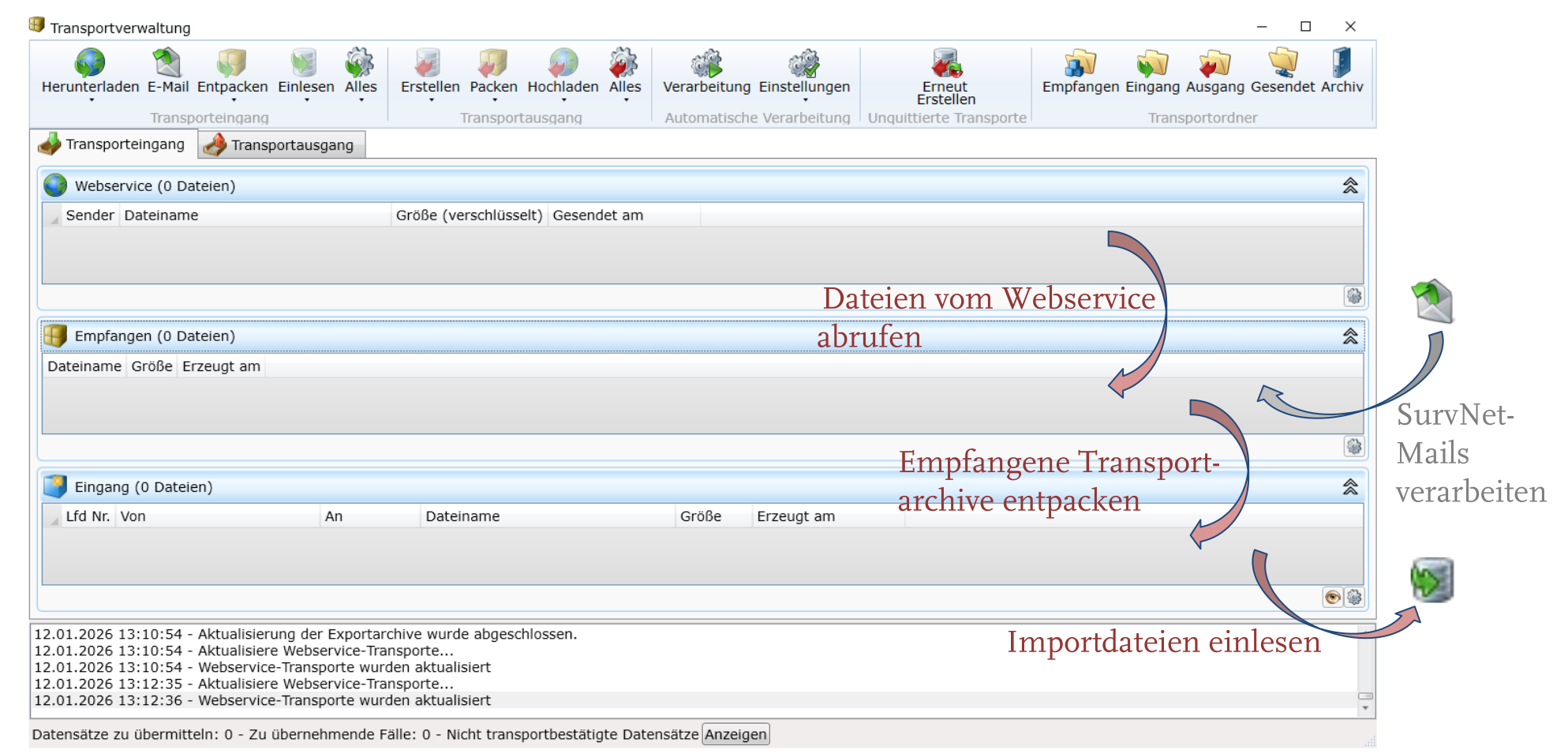Collapse the Eingang section

pos(1350,487)
